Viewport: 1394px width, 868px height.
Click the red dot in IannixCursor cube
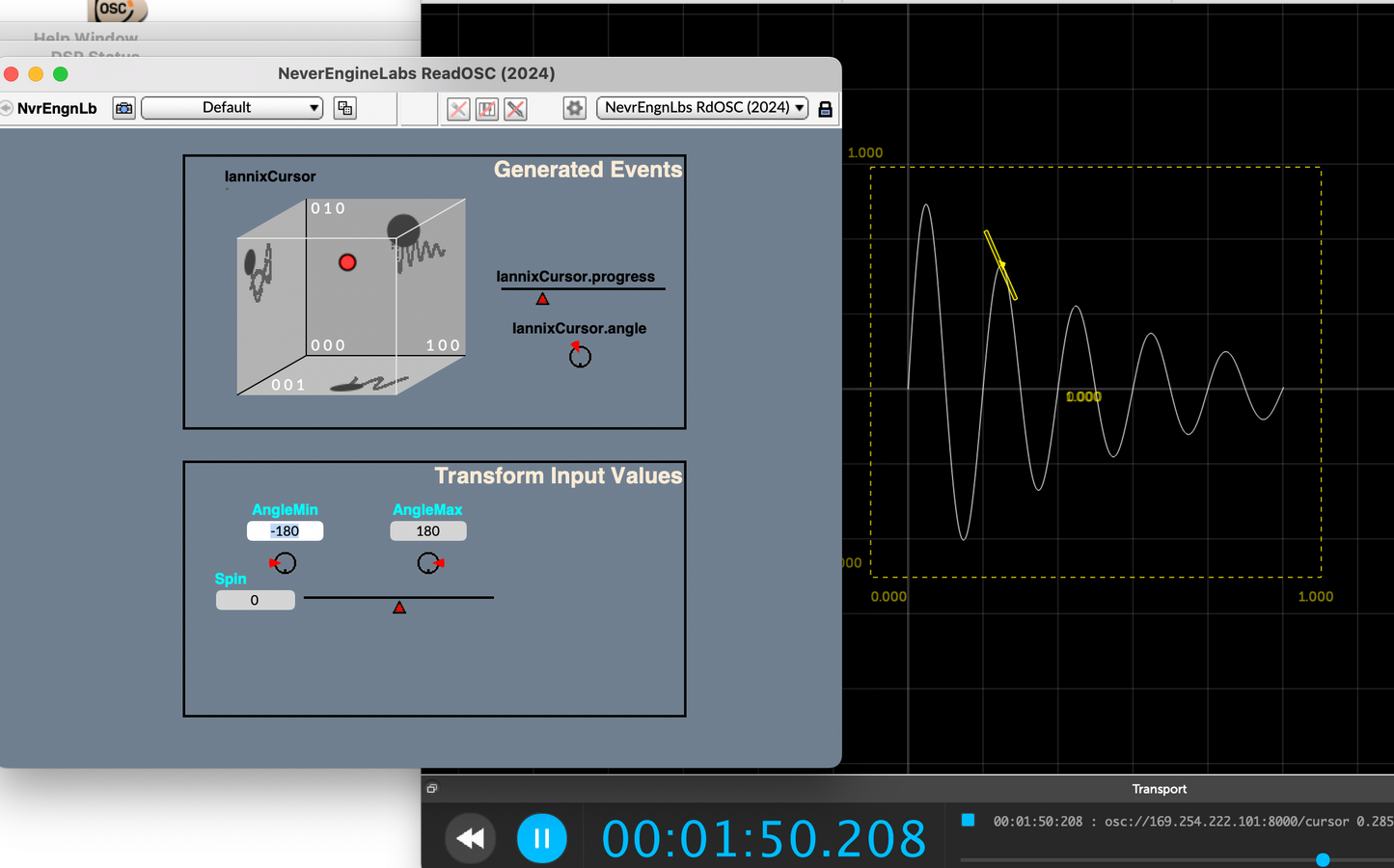[347, 262]
